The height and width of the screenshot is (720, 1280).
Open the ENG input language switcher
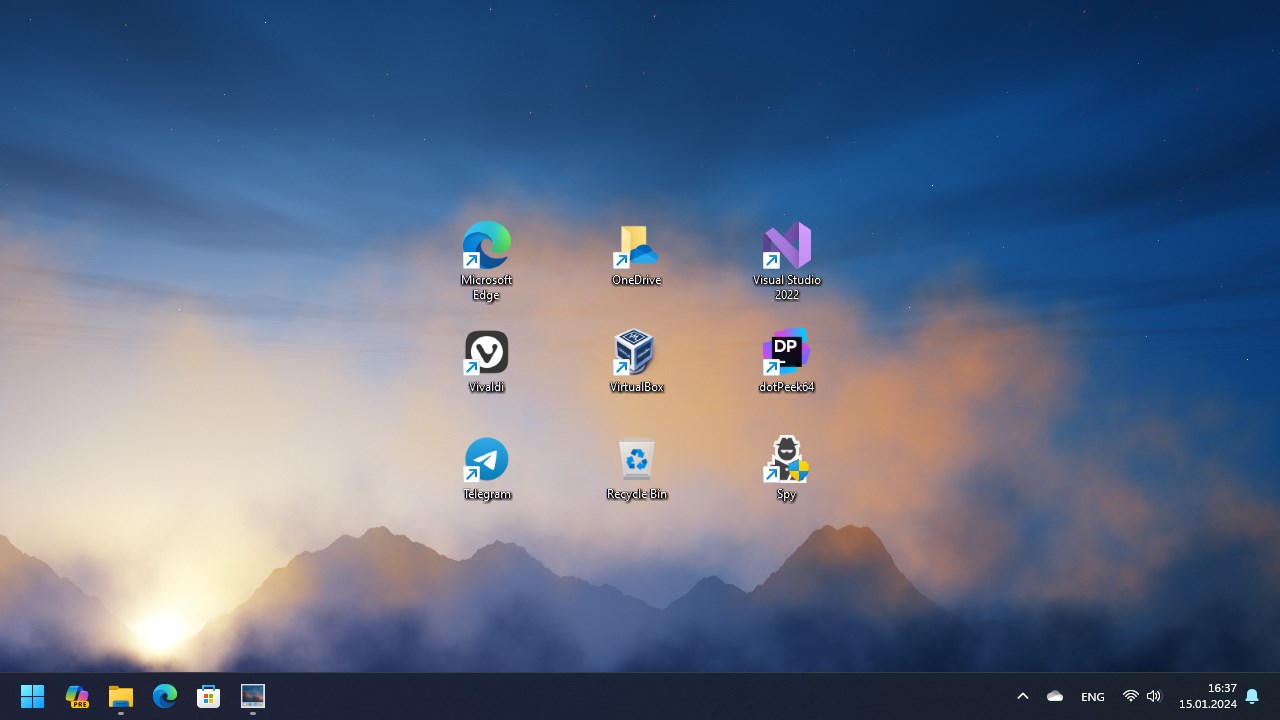(x=1093, y=697)
